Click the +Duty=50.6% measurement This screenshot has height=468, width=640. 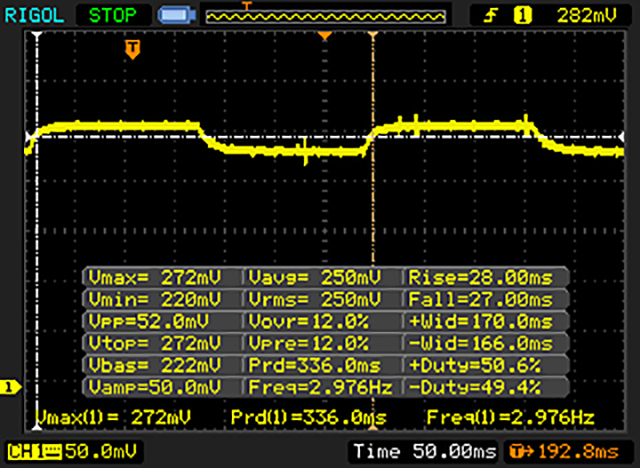(475, 365)
